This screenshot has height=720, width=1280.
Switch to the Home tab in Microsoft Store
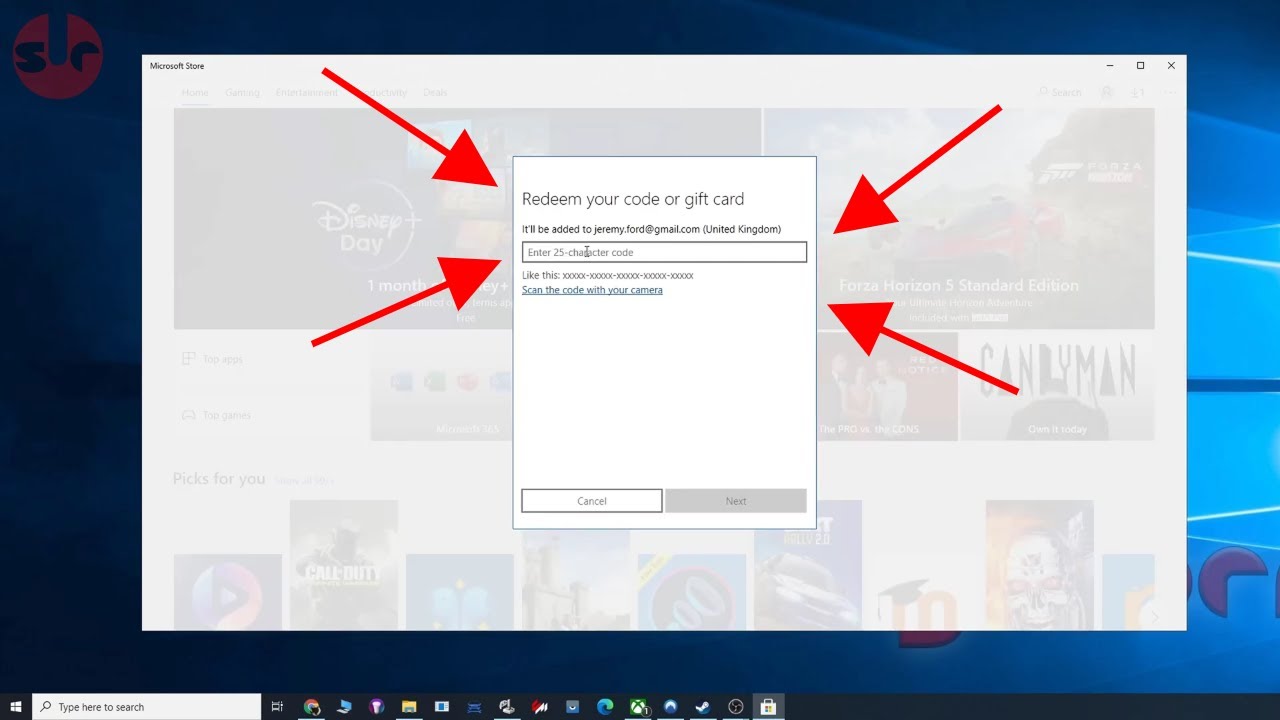[x=195, y=93]
